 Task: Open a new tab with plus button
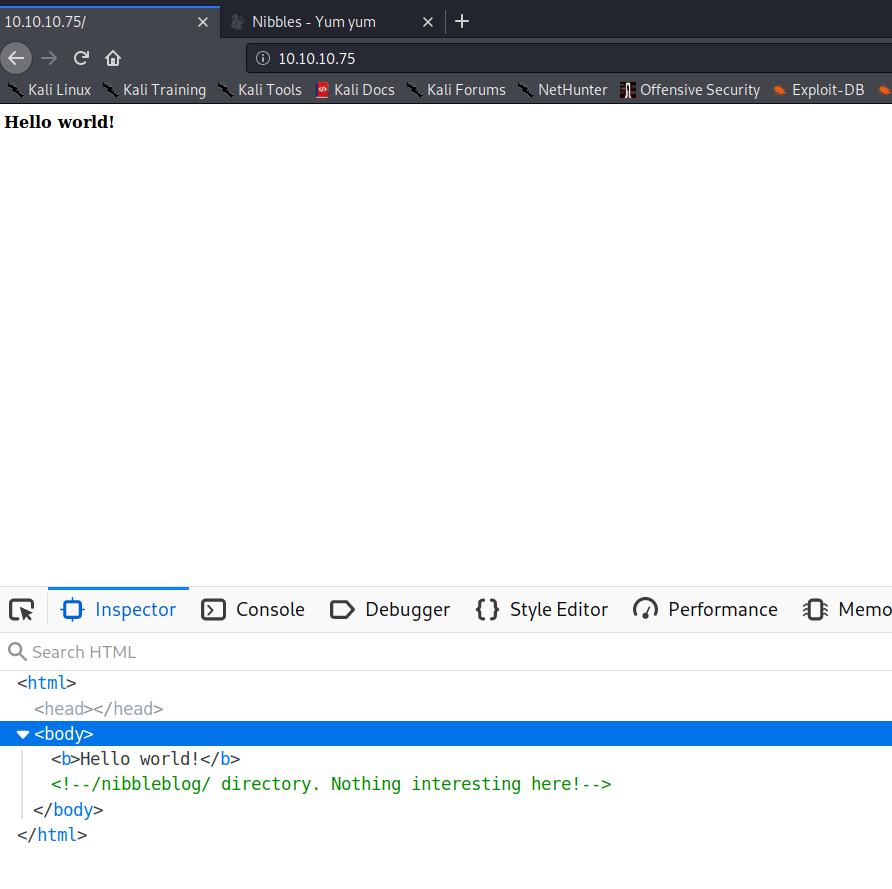pyautogui.click(x=462, y=21)
